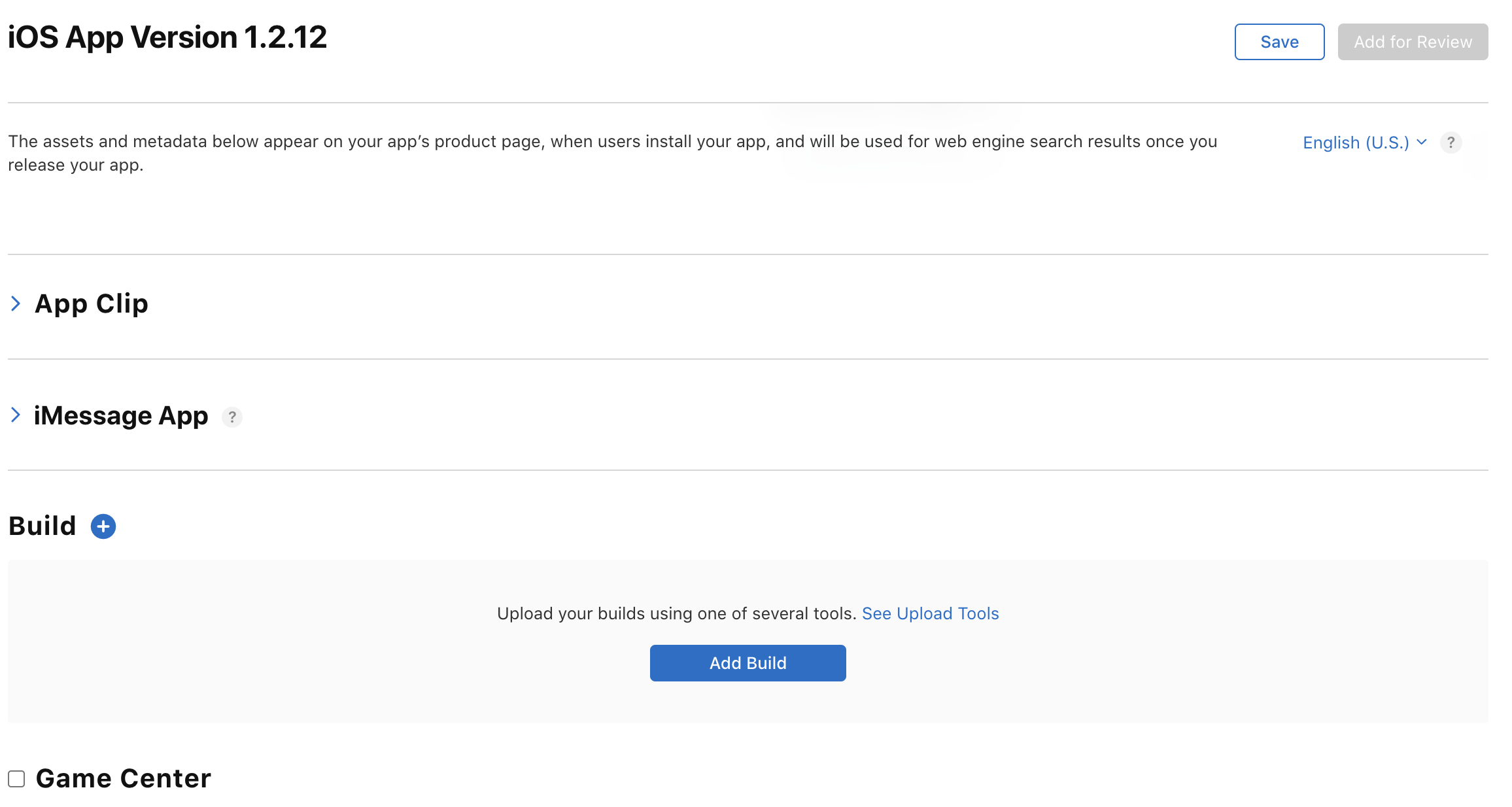Click the 'Upload your builds using' text
The height and width of the screenshot is (807, 1512).
(677, 613)
